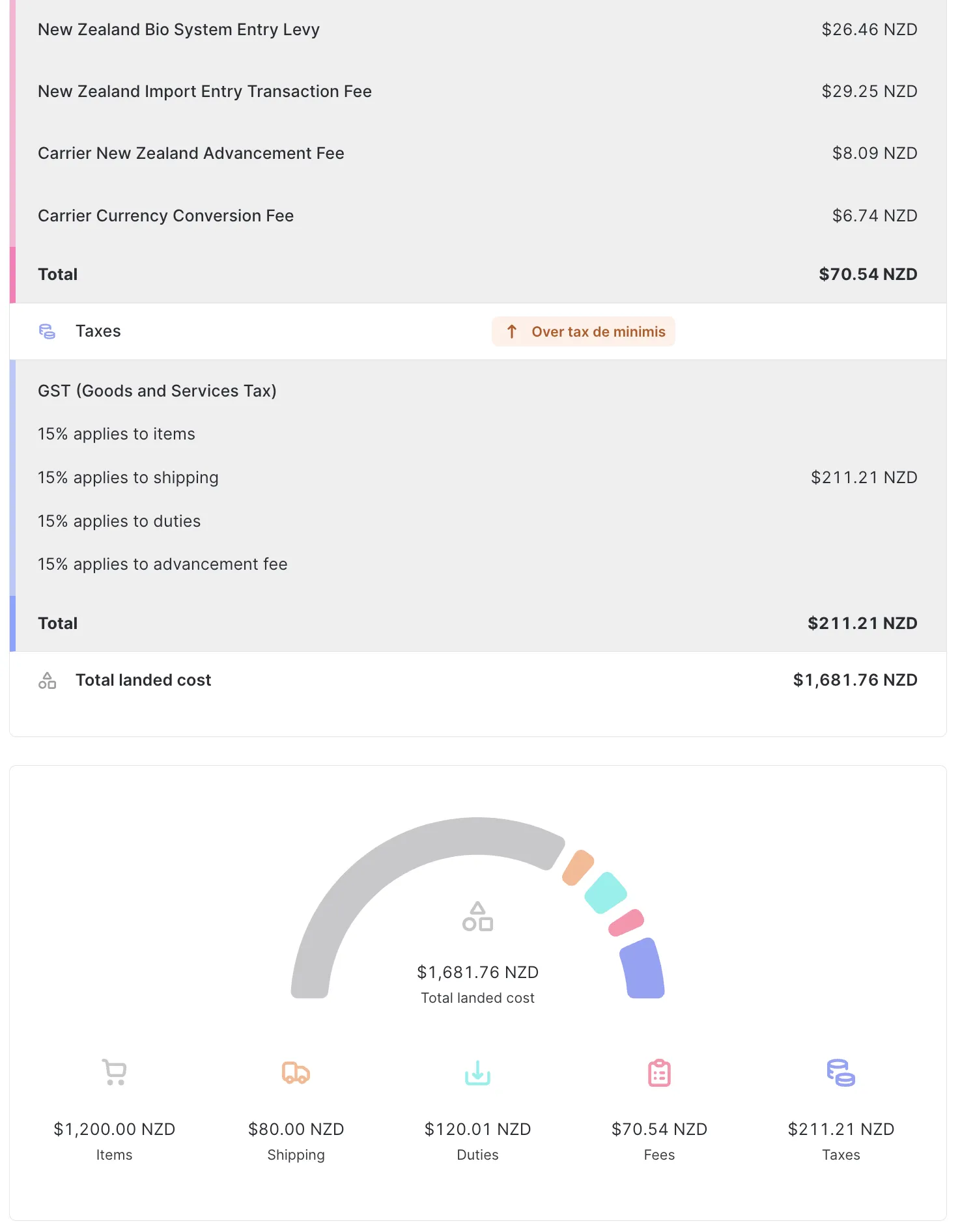
Task: Click the pink Fees clipboard icon
Action: 659,1072
